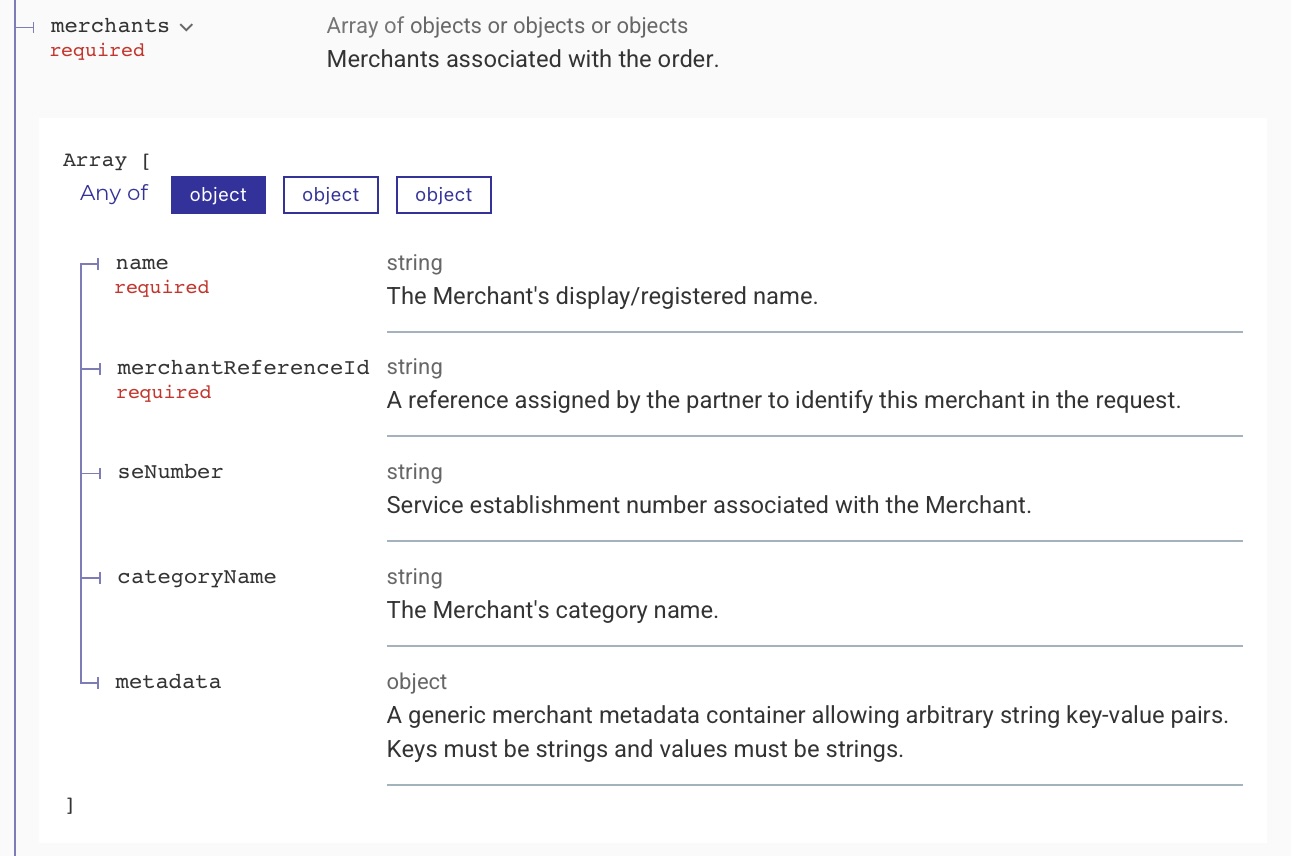Image resolution: width=1296 pixels, height=856 pixels.
Task: Click the Any of label
Action: pos(114,193)
